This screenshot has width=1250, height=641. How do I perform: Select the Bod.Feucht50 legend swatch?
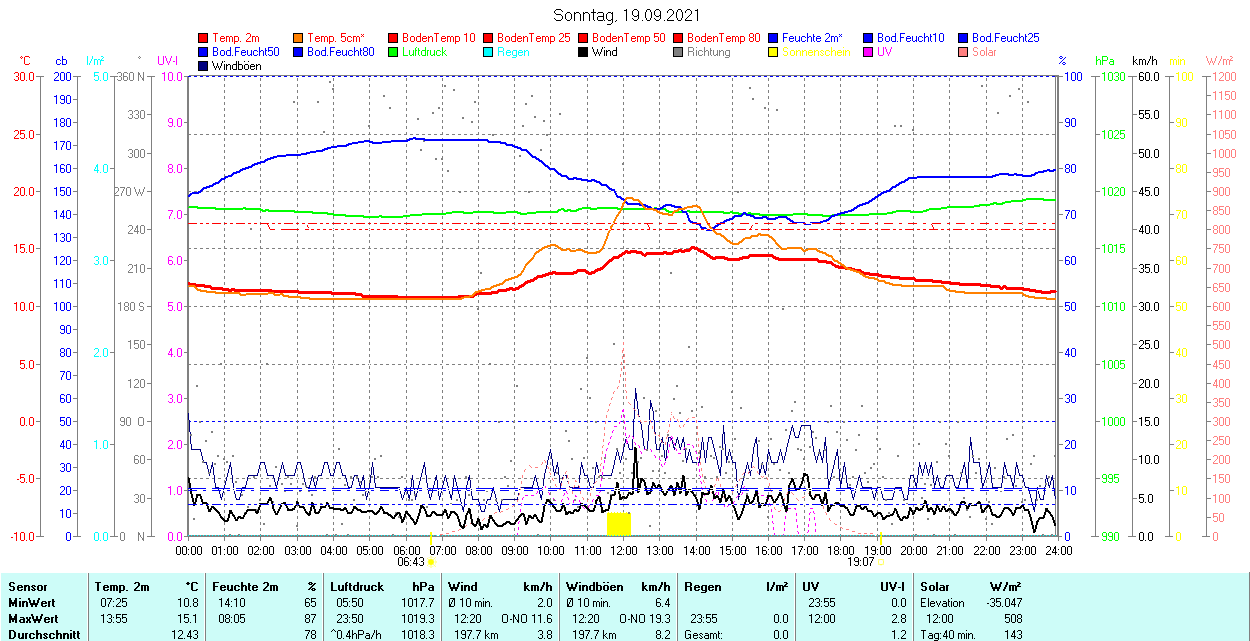(204, 52)
